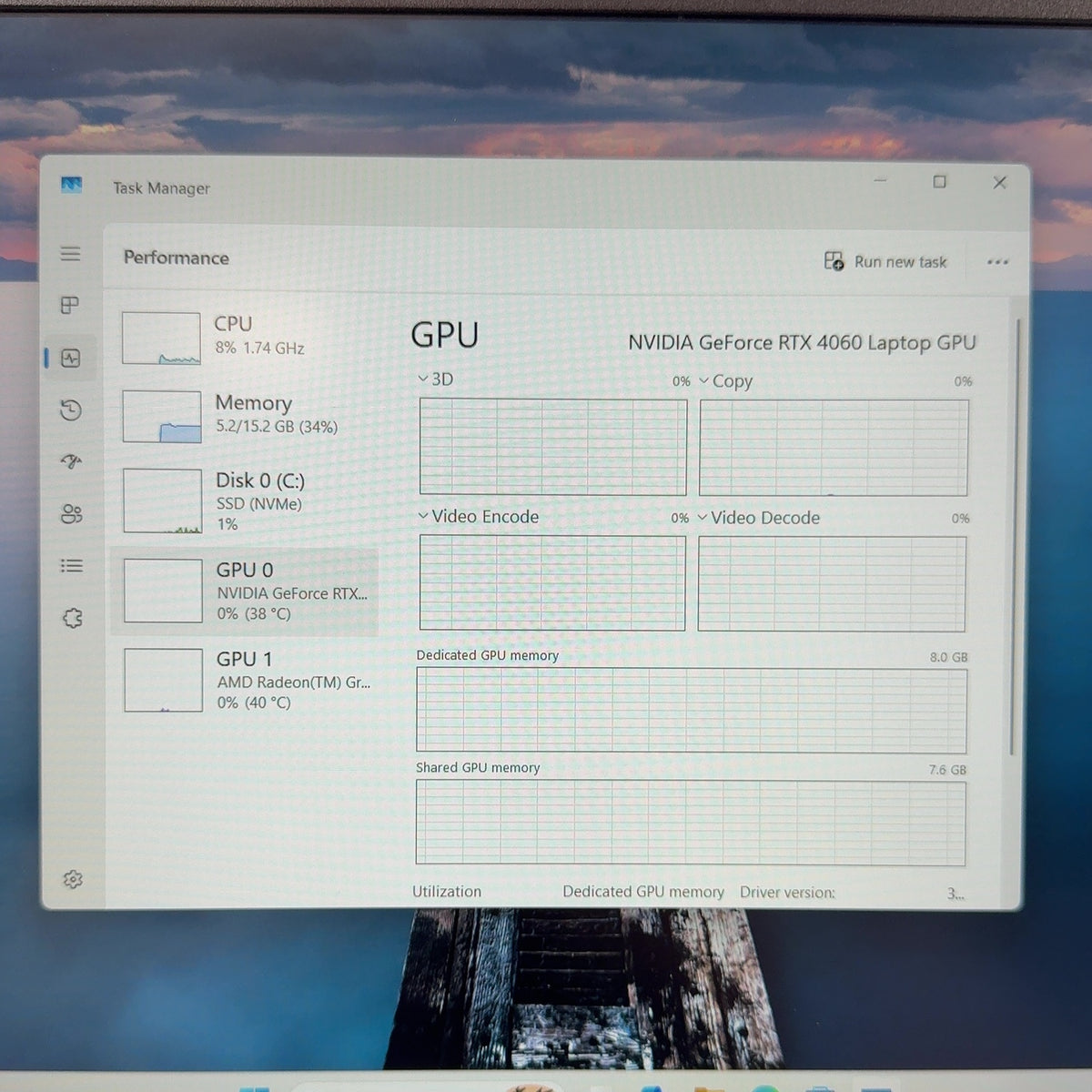1092x1092 pixels.
Task: Click the "Performance" page heading
Action: click(177, 258)
